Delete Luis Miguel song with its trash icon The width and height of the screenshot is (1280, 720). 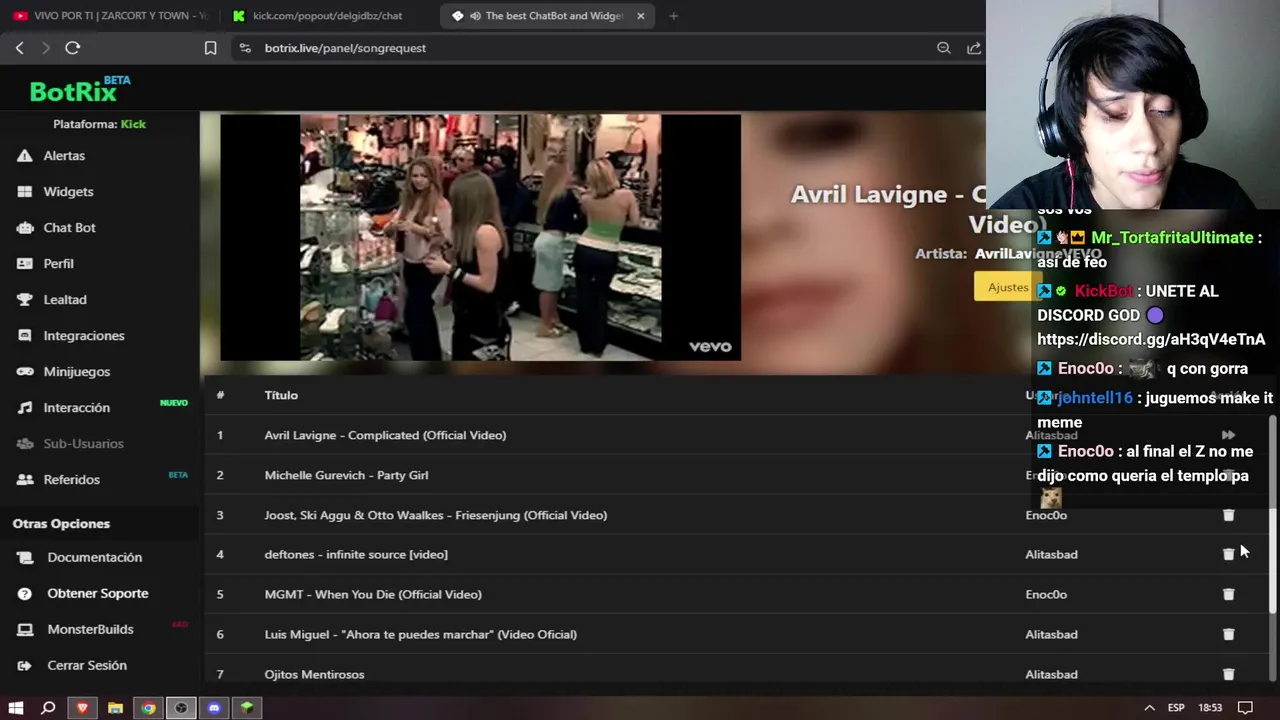click(1228, 634)
